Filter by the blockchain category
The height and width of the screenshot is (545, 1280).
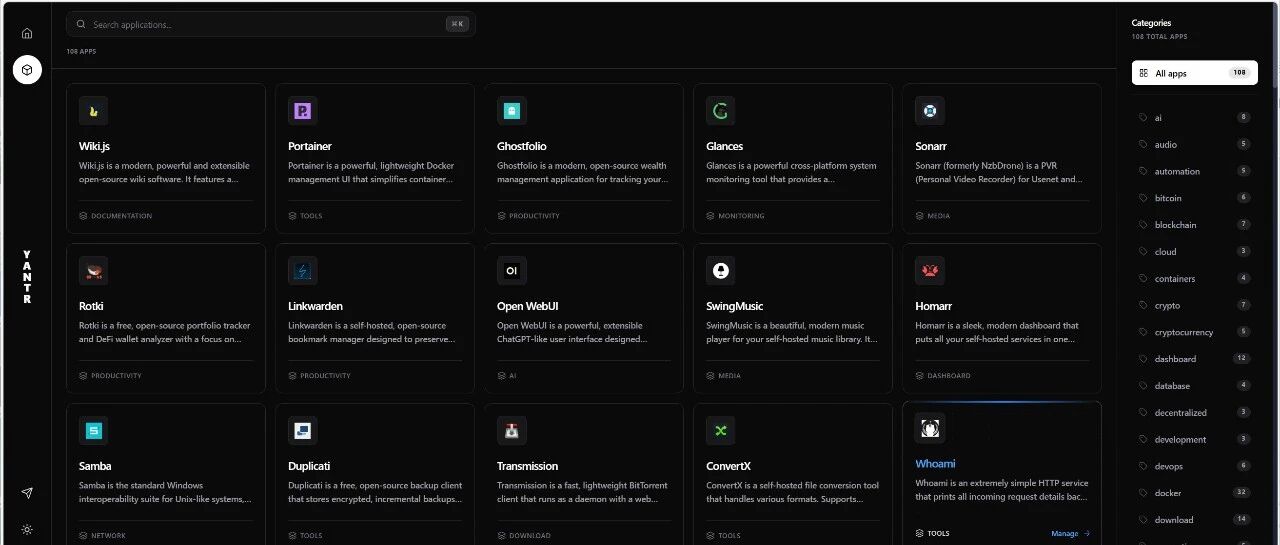(1194, 225)
